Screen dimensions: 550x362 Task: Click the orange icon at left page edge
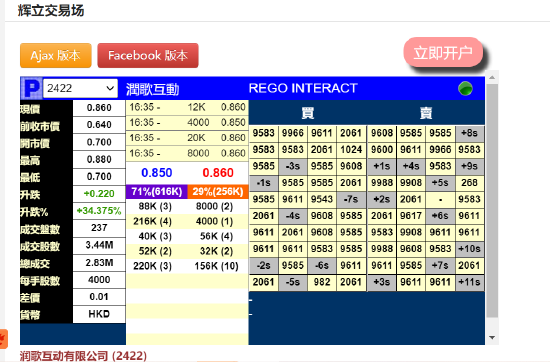(x=3, y=339)
